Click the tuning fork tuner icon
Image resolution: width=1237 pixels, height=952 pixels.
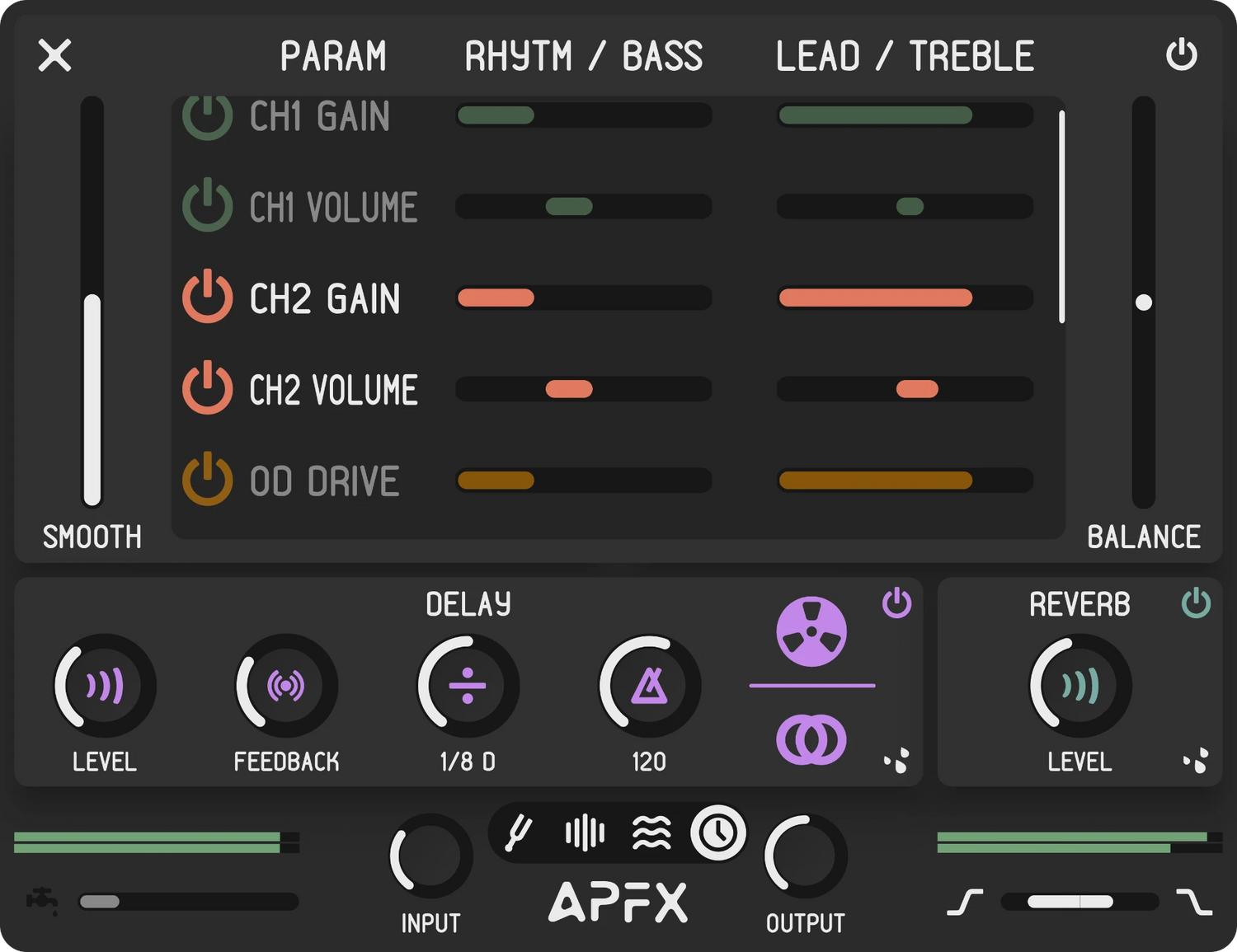pos(520,832)
